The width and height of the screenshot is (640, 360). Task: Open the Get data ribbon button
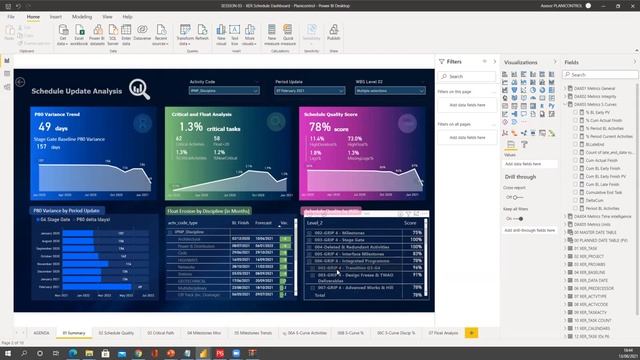[62, 34]
